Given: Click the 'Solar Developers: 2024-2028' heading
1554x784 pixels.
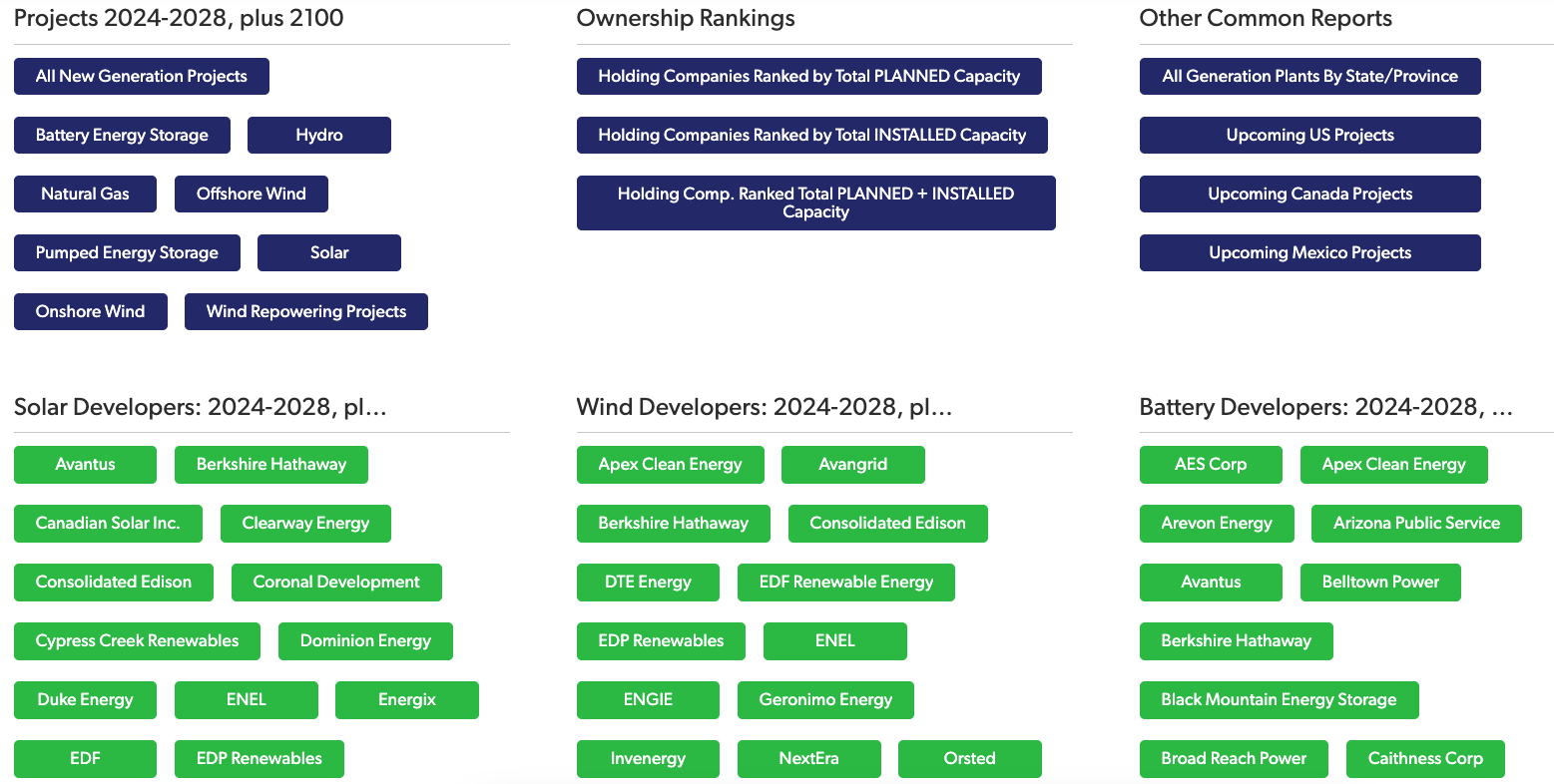Looking at the screenshot, I should tap(200, 407).
